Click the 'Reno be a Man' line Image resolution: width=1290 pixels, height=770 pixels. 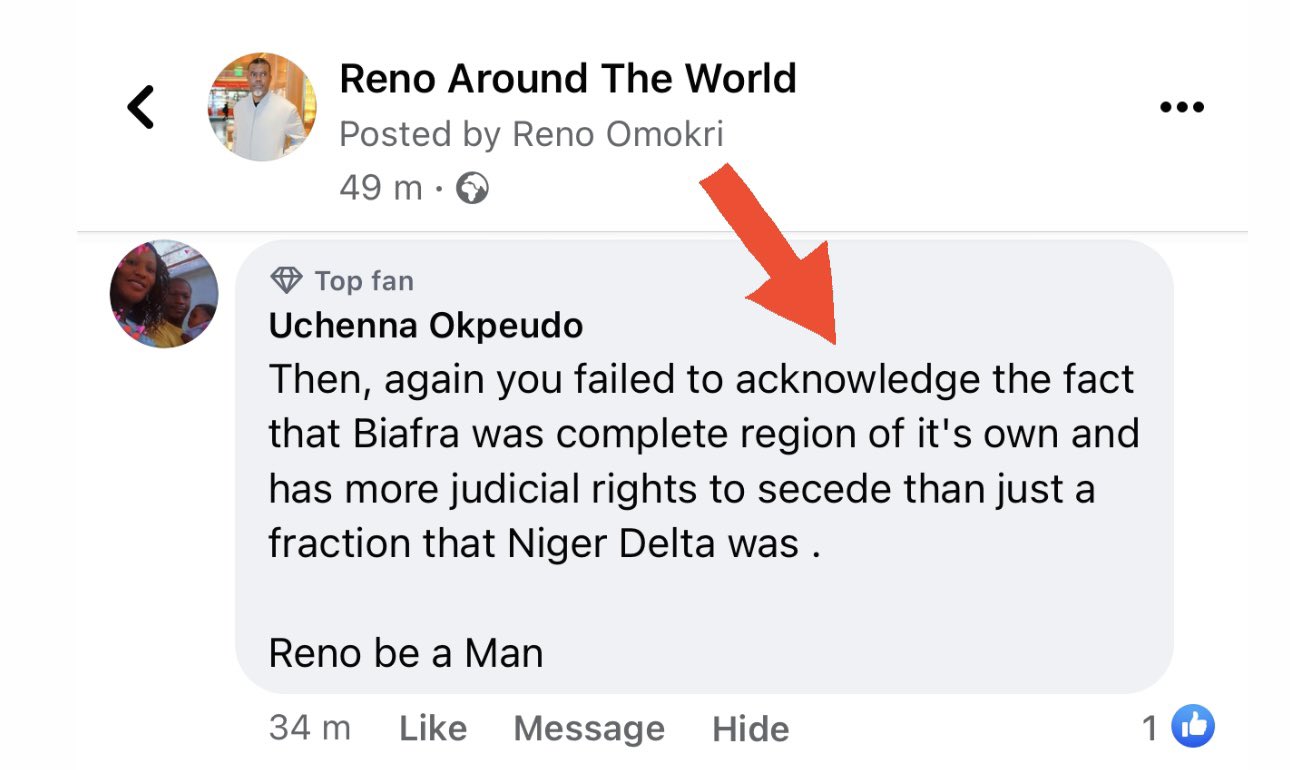click(x=406, y=653)
